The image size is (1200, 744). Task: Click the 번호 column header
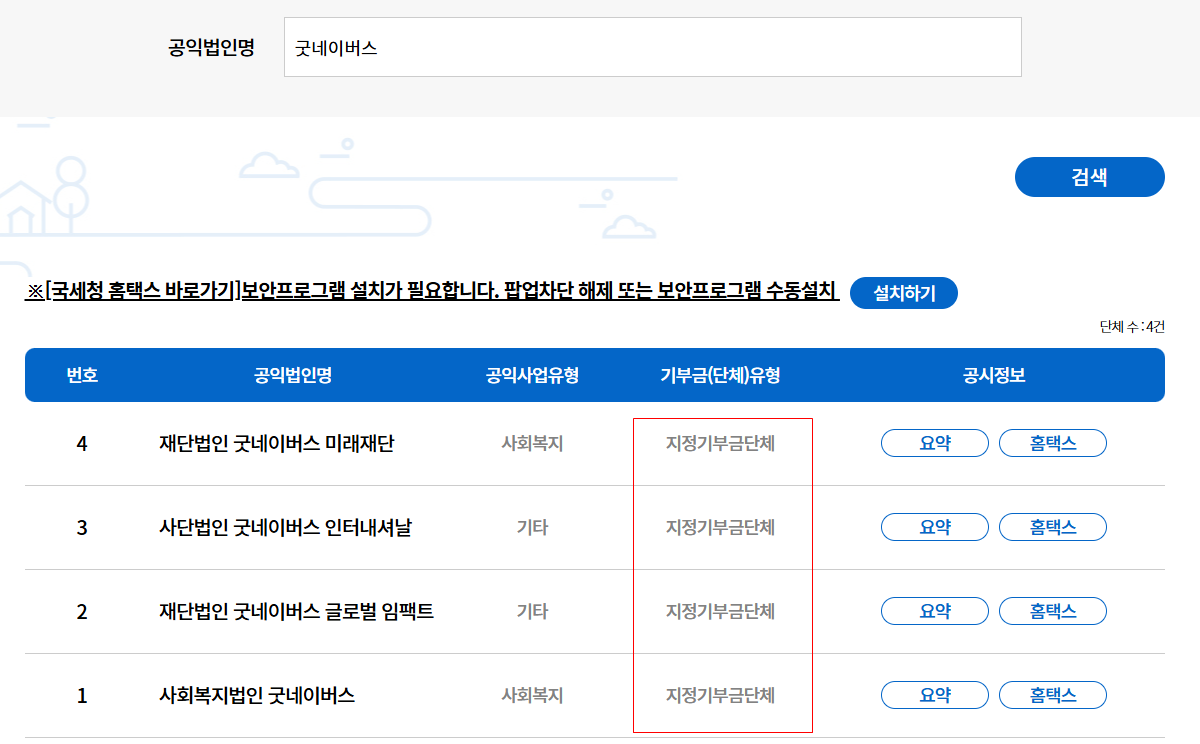[82, 375]
